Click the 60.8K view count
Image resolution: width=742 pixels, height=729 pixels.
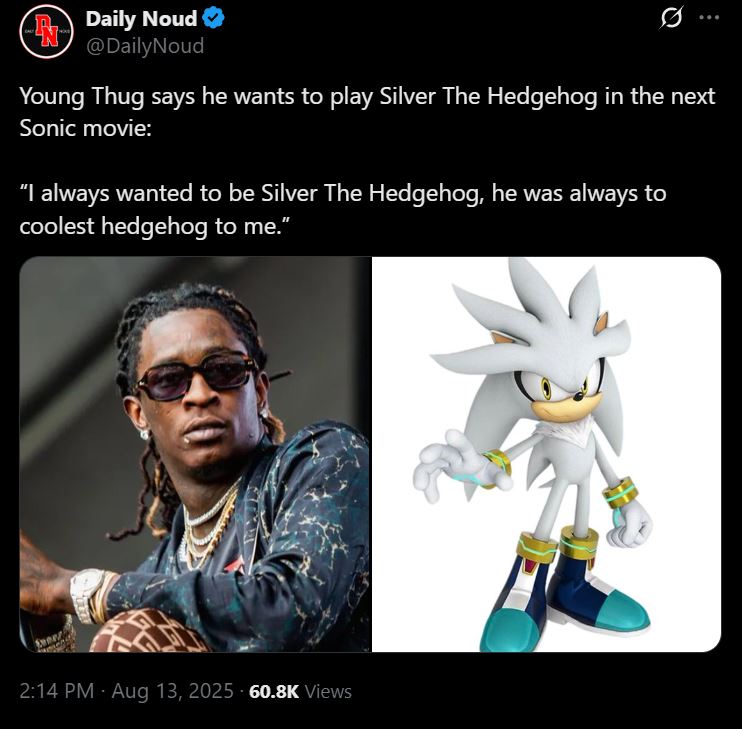pos(274,691)
